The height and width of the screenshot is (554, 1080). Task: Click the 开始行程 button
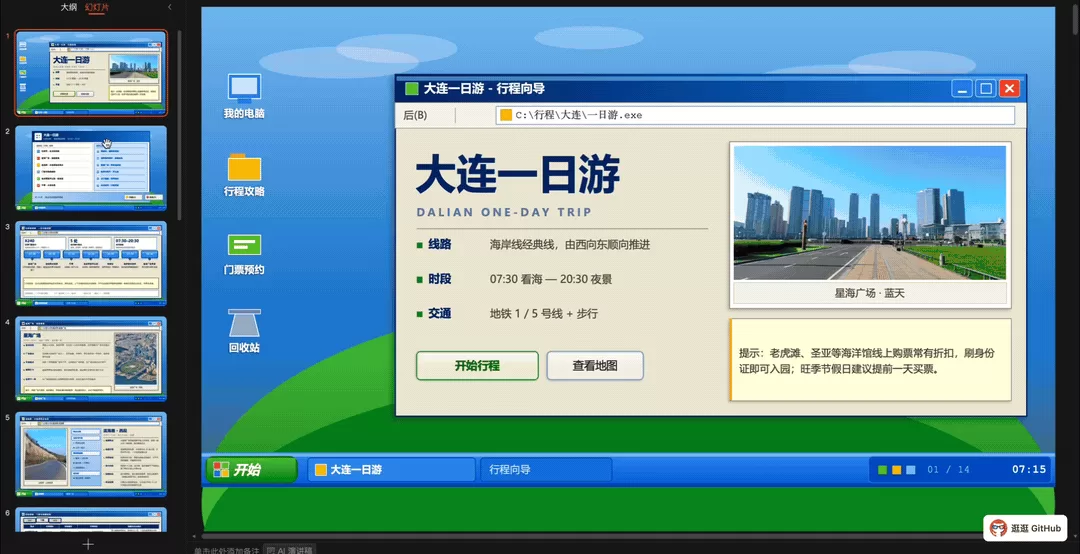[x=477, y=365]
